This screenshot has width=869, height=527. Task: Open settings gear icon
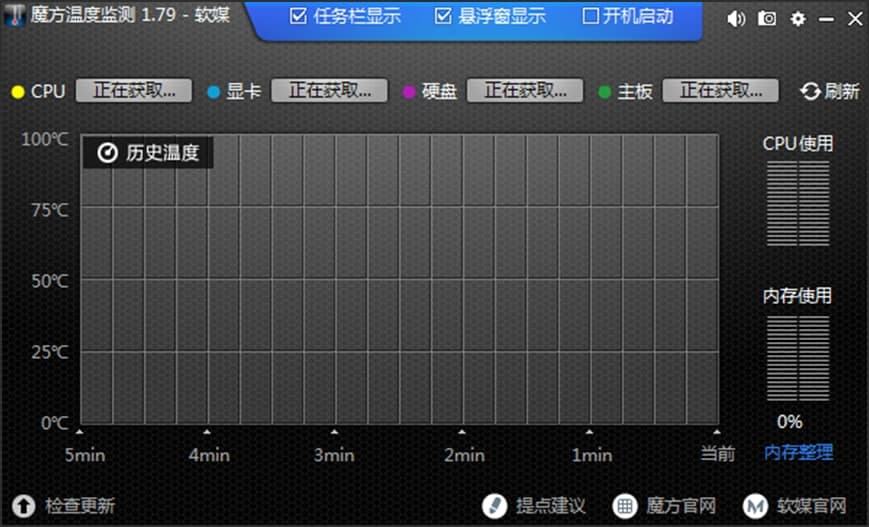click(x=798, y=19)
